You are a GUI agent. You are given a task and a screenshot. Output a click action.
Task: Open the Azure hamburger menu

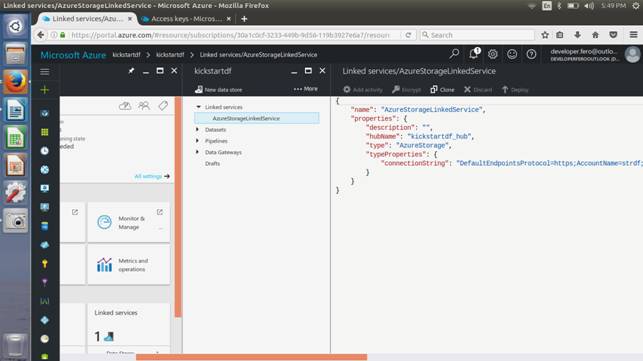click(x=45, y=72)
